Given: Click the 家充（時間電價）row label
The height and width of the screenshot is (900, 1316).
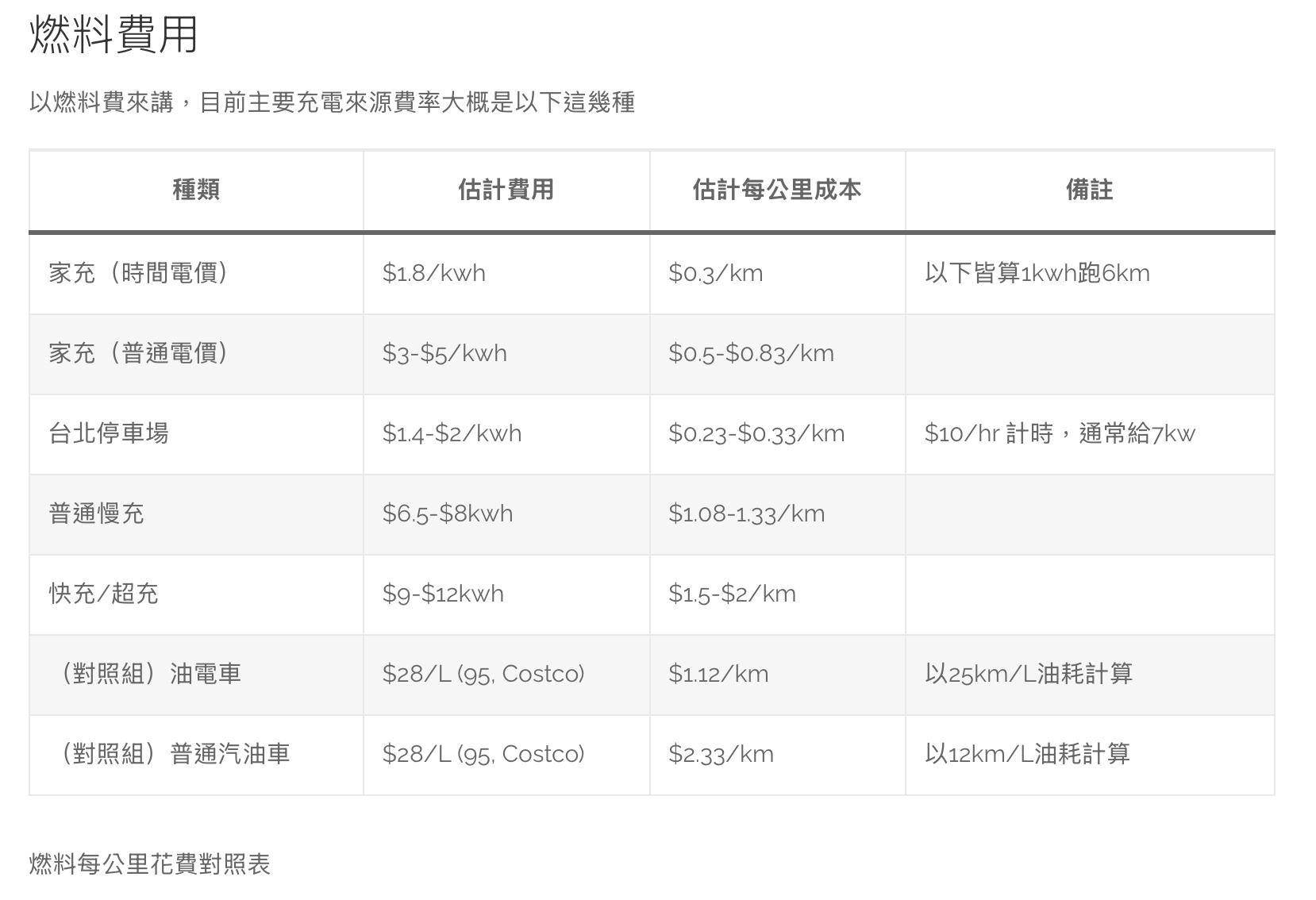Looking at the screenshot, I should [139, 273].
